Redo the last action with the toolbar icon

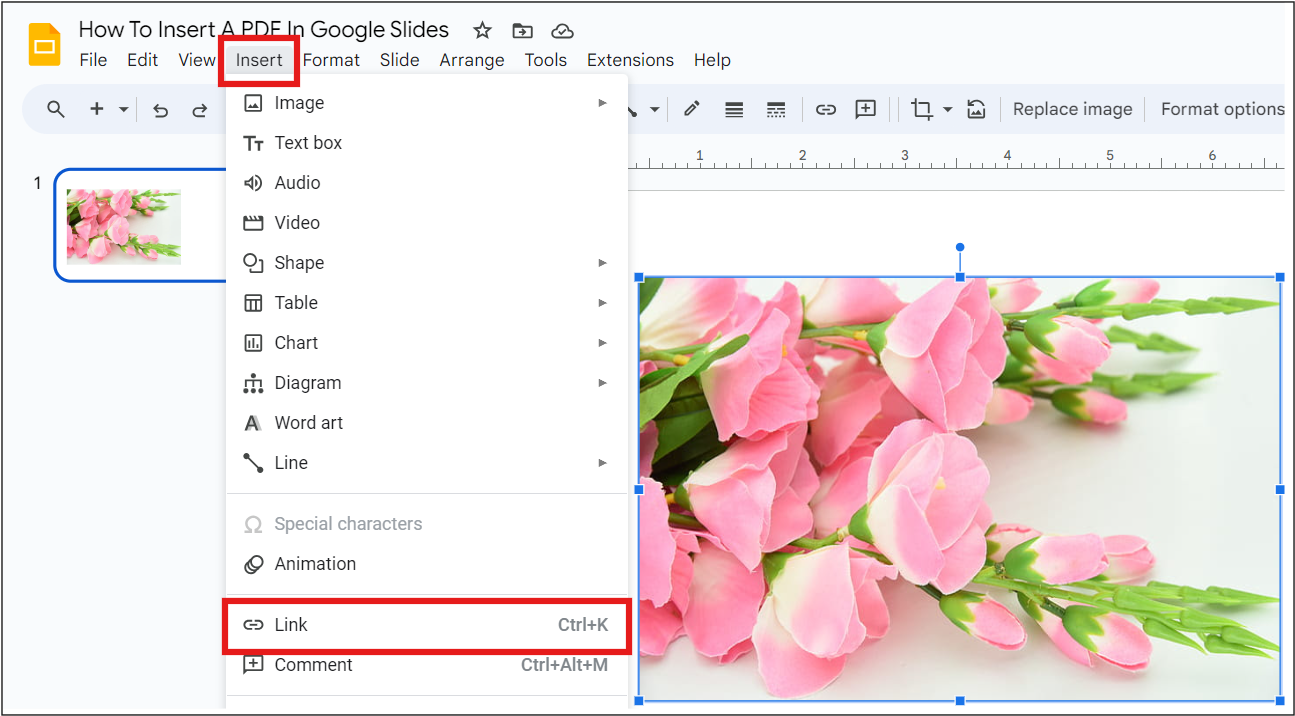click(200, 110)
